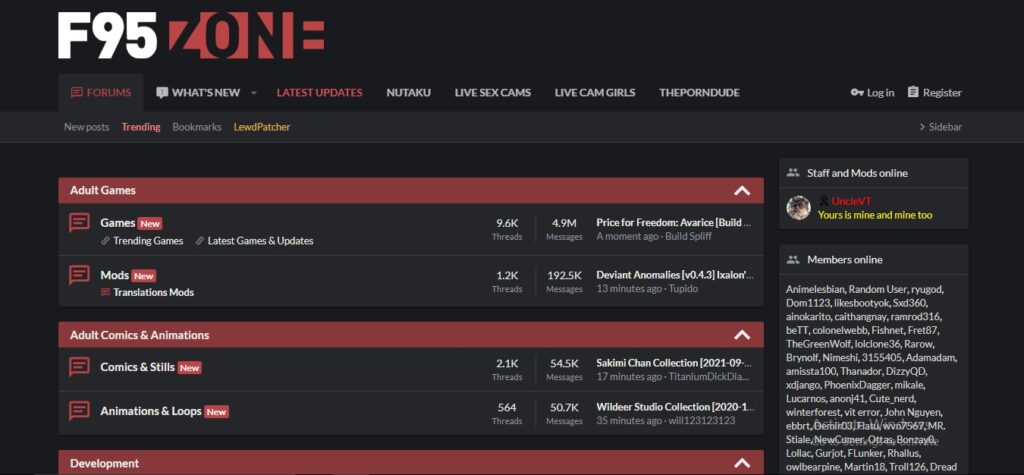Open the Mods forum chat bubble icon
Screen dimensions: 1024x475
pos(79,275)
